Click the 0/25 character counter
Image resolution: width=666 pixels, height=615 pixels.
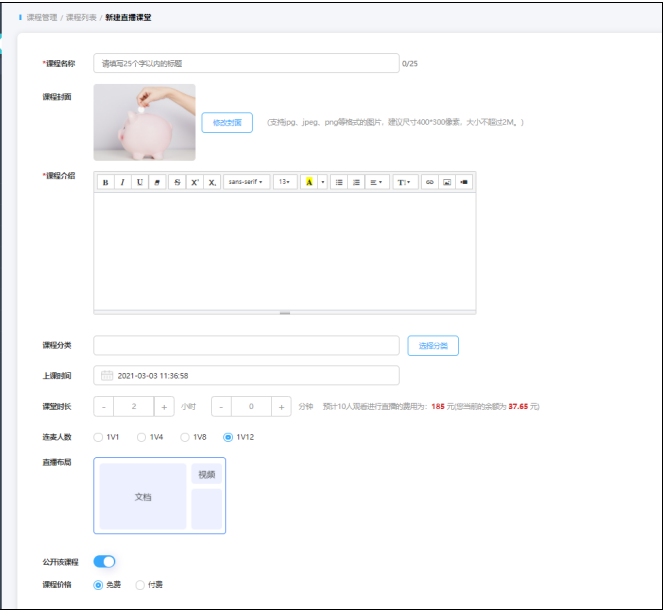coord(410,64)
